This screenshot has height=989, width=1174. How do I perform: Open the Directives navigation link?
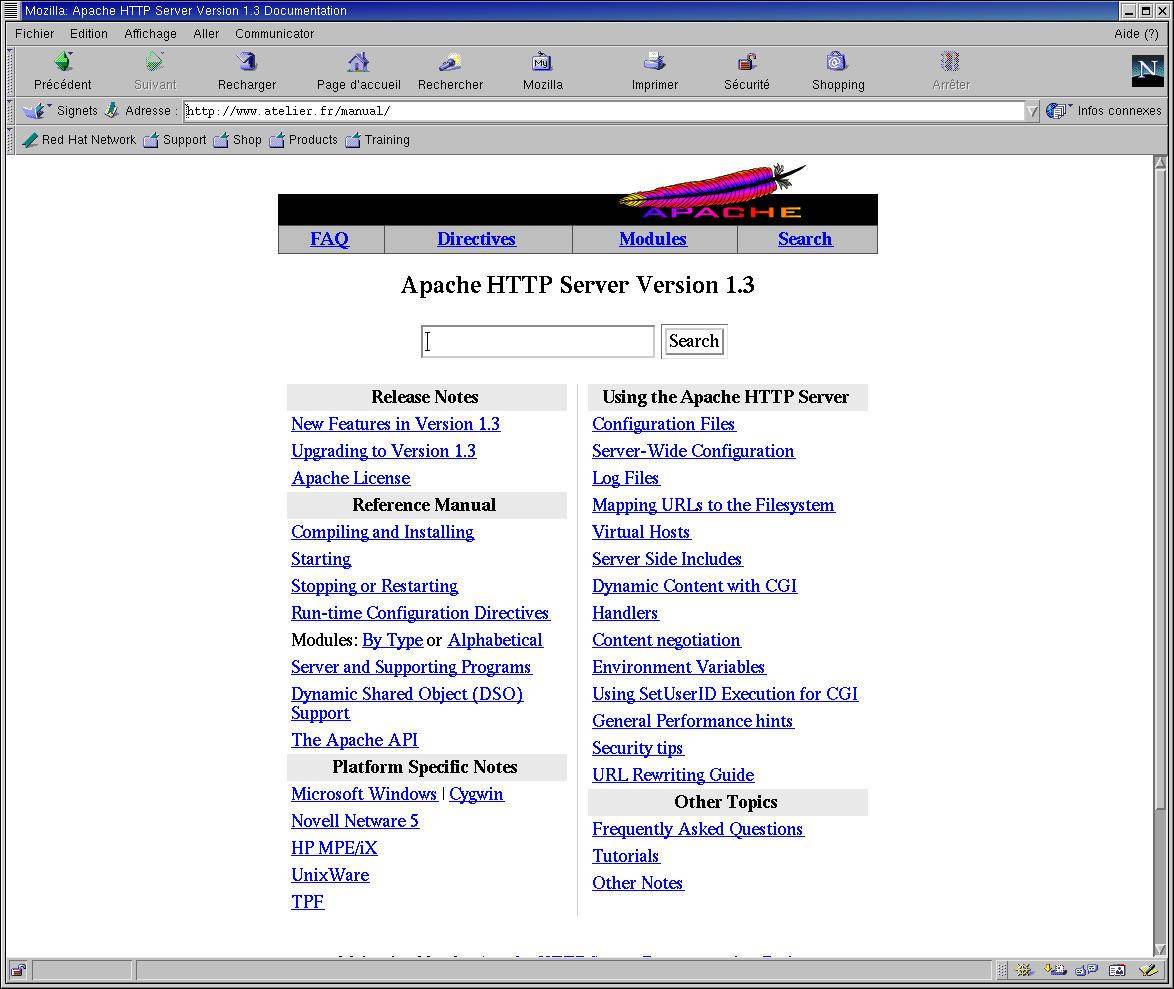tap(476, 239)
